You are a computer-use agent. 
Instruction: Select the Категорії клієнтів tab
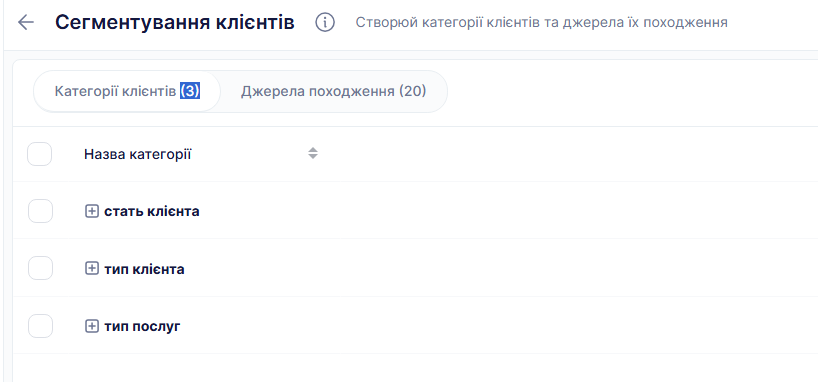coord(127,92)
